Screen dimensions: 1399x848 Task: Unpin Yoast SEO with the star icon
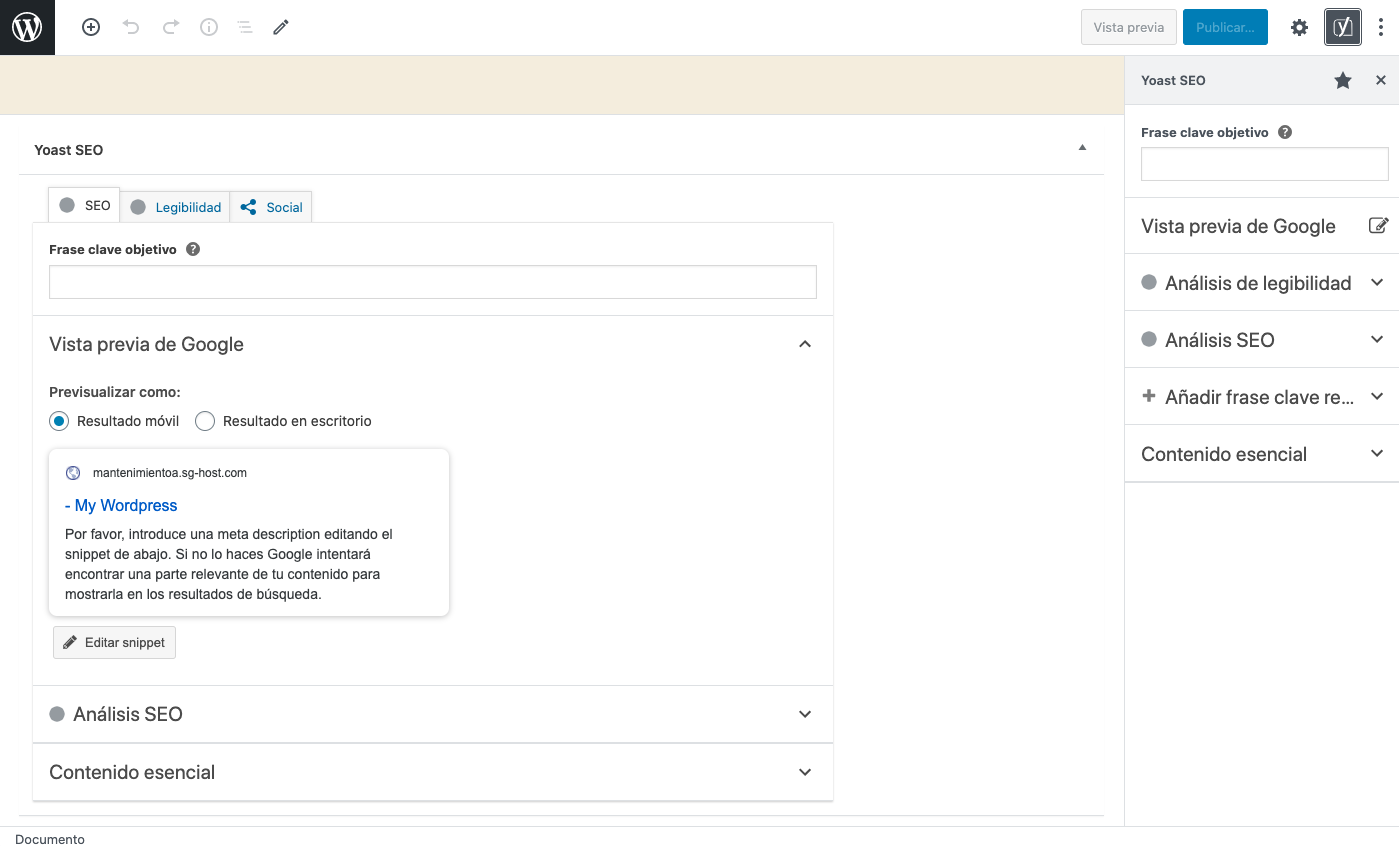[1343, 81]
